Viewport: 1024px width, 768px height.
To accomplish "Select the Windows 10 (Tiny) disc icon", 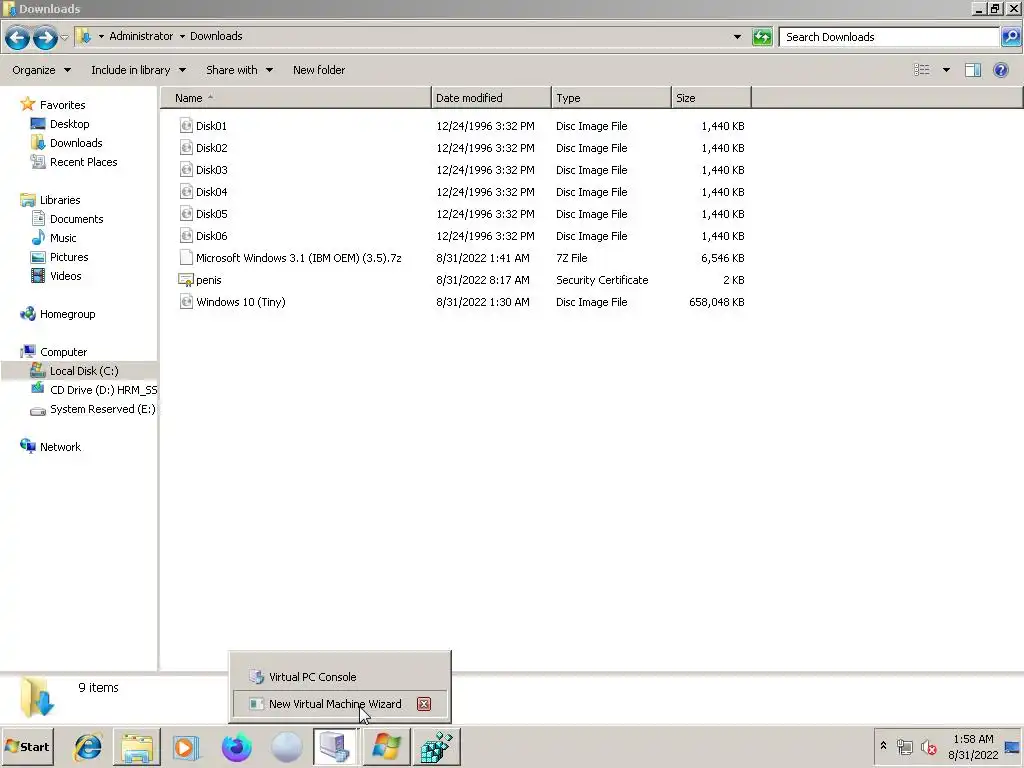I will 186,302.
